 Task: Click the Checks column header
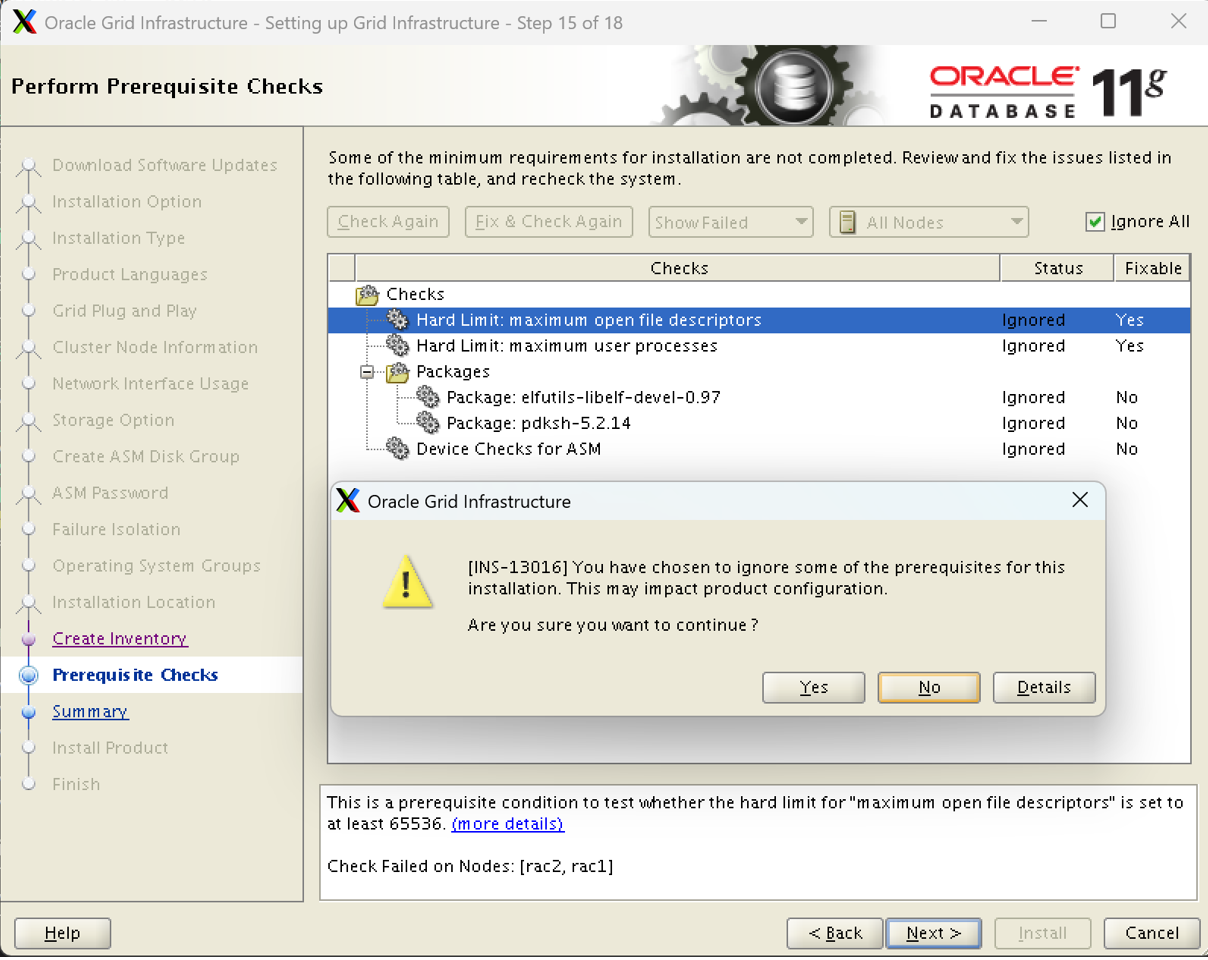tap(678, 268)
